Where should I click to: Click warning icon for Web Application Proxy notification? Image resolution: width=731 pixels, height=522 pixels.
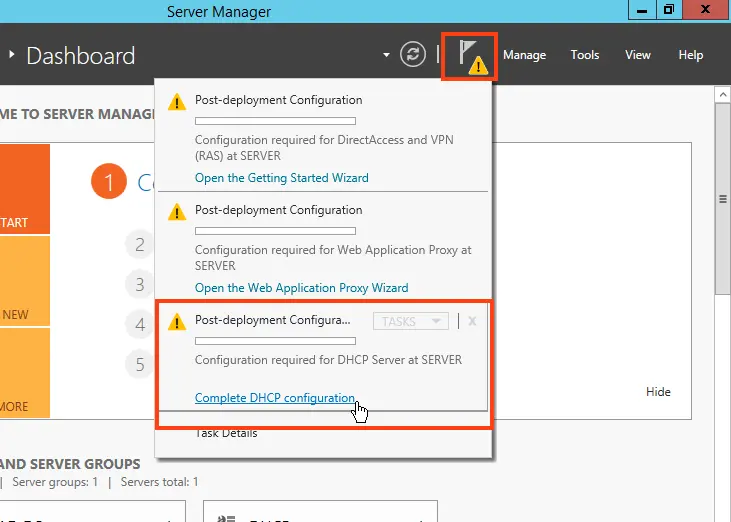coord(177,211)
